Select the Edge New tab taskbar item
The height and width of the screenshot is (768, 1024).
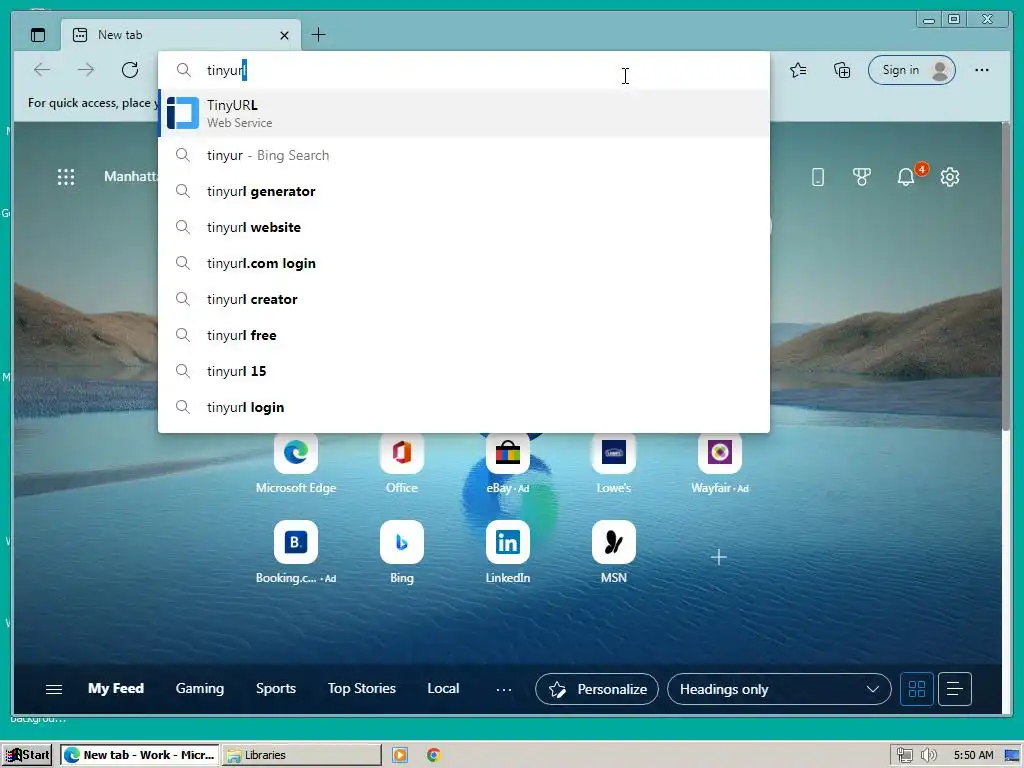[x=140, y=755]
